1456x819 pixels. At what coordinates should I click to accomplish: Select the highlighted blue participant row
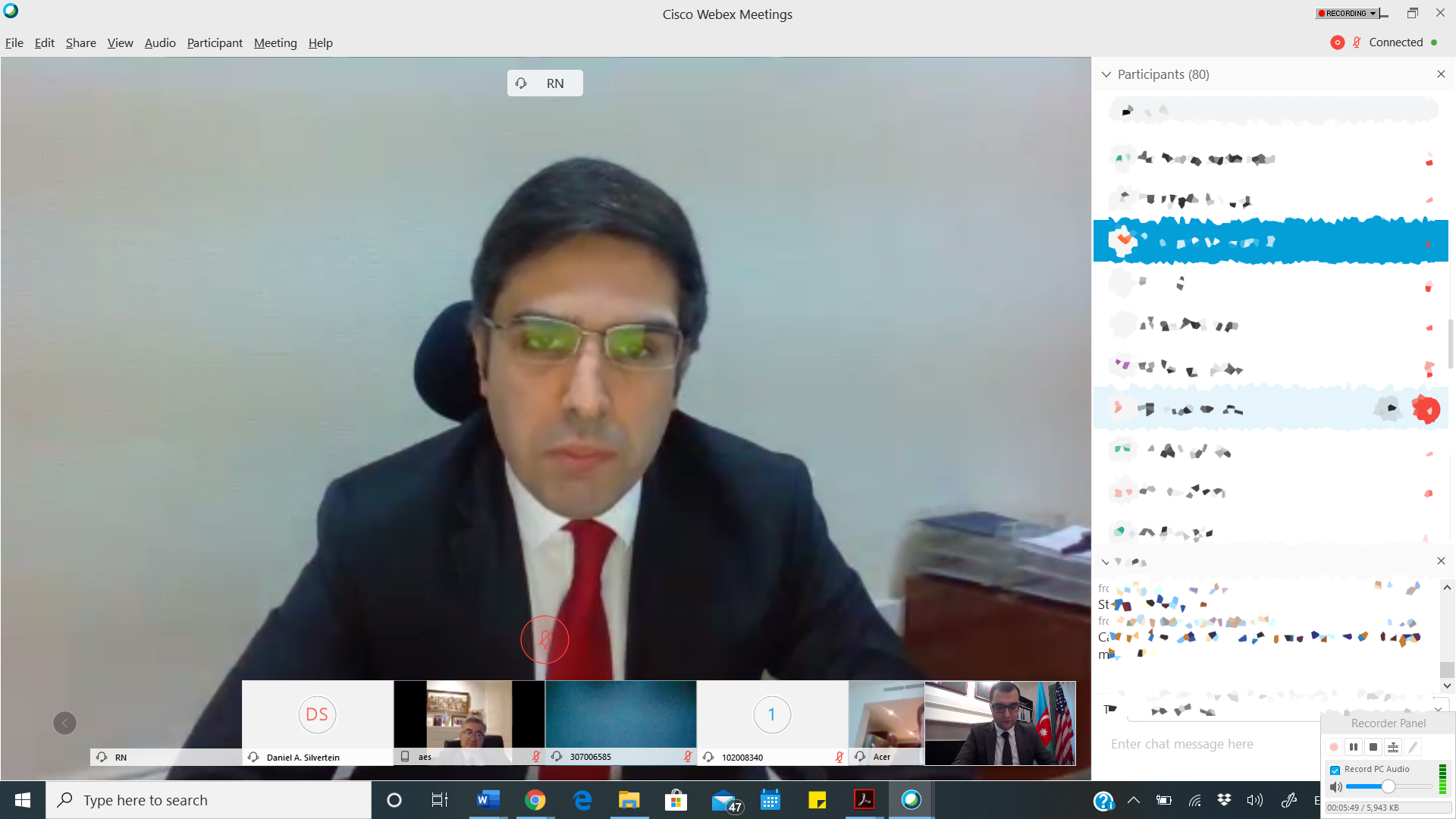pyautogui.click(x=1270, y=241)
